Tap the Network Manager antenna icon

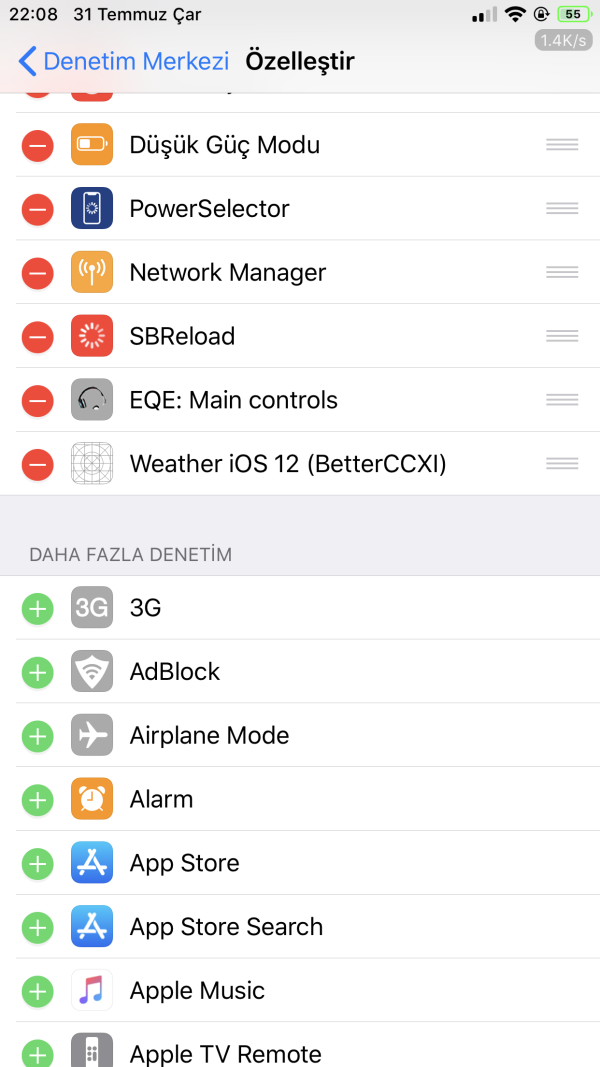tap(92, 272)
